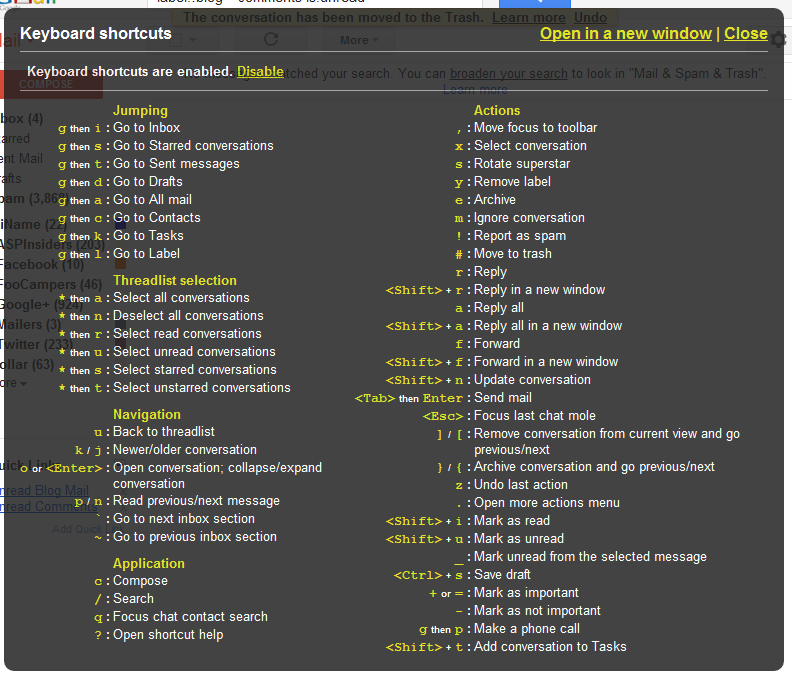Click the blue search button

point(534,3)
